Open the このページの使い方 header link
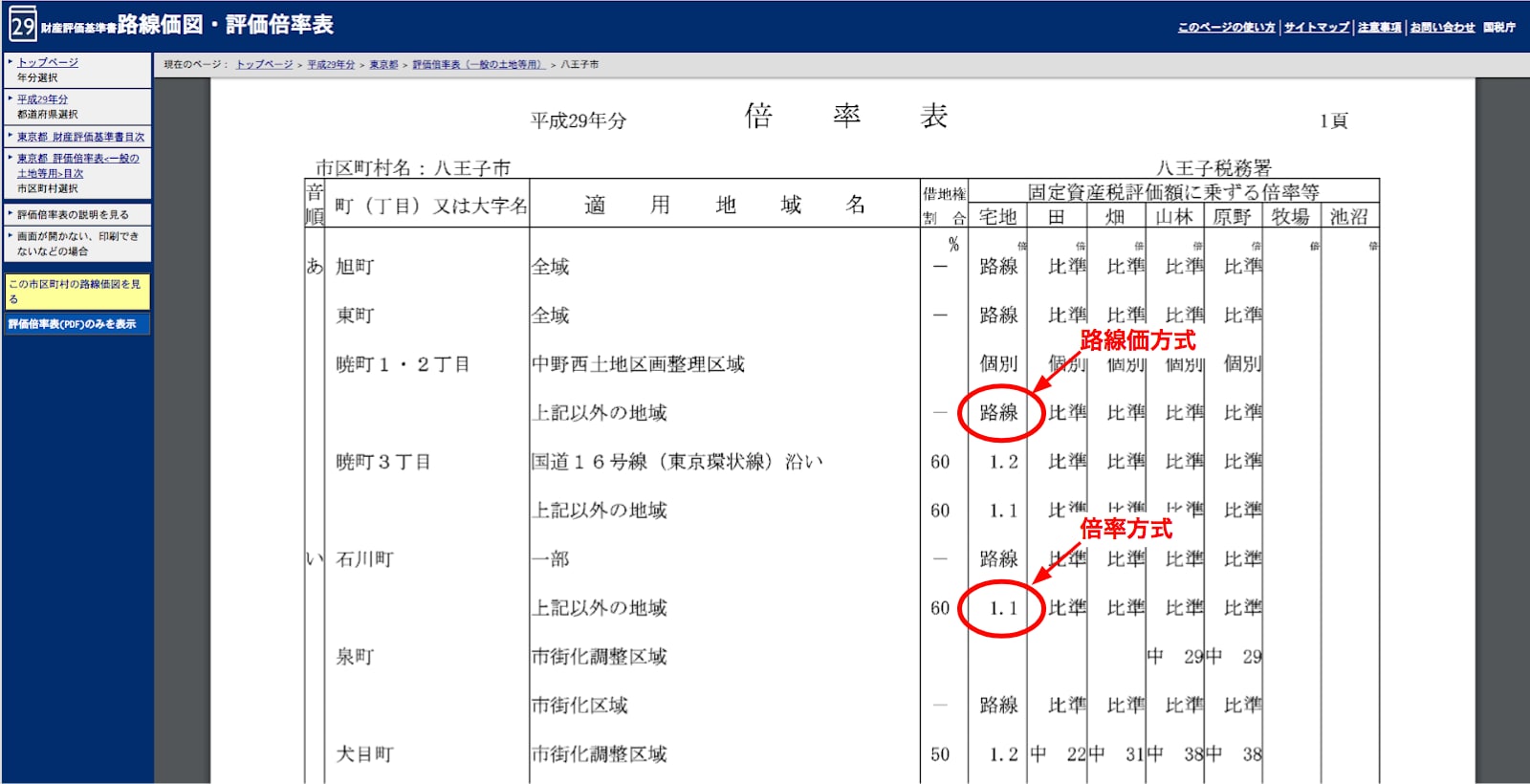This screenshot has height=784, width=1530. [x=1226, y=28]
